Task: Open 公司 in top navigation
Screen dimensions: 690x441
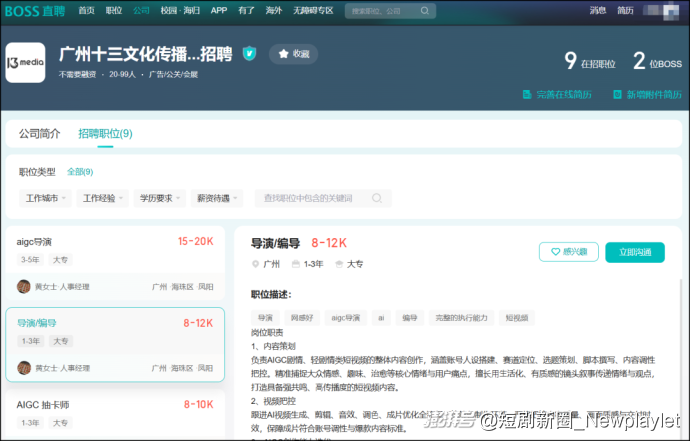Action: 141,11
